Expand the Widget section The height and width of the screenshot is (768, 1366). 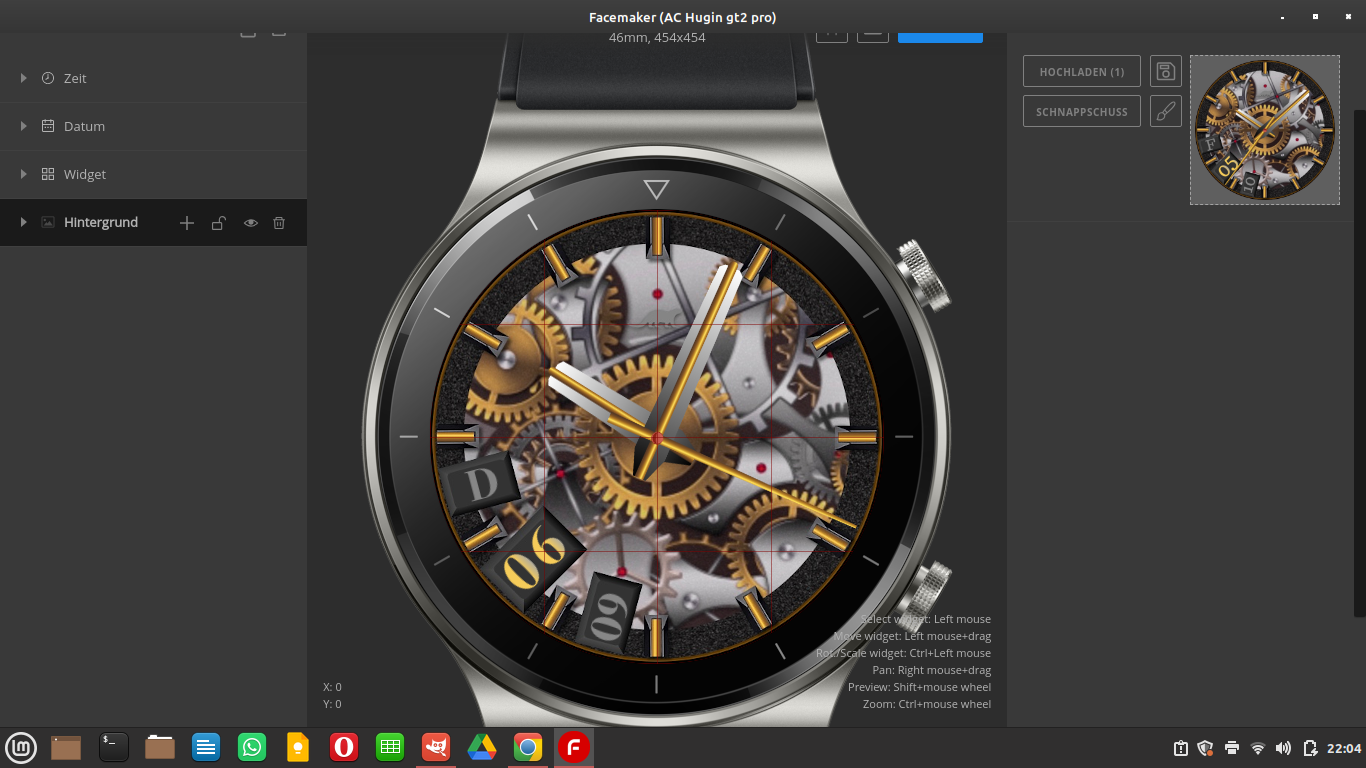point(24,174)
